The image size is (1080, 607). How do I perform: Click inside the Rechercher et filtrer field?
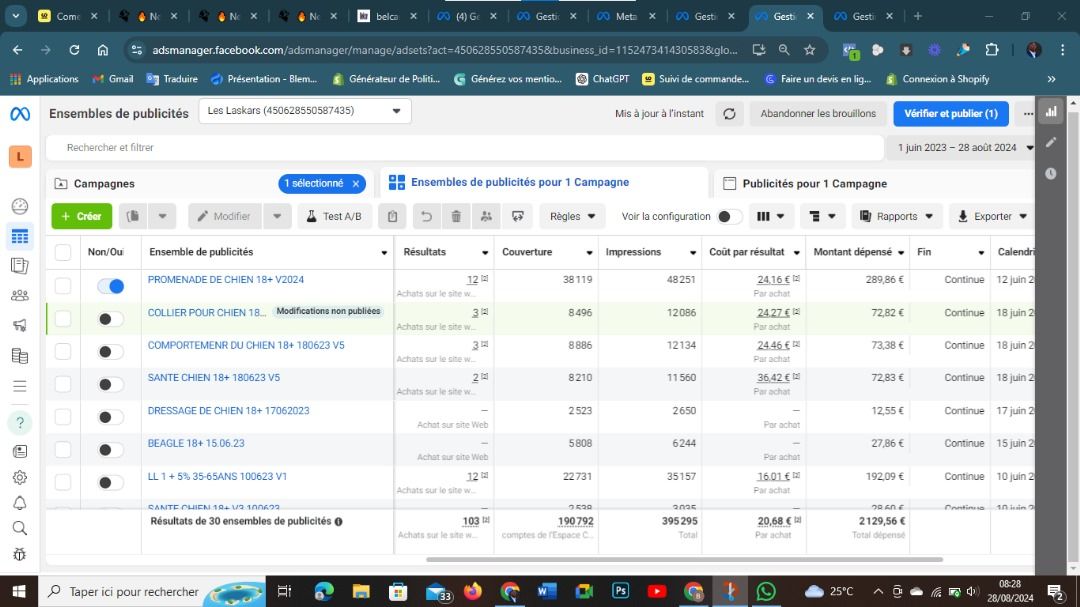click(465, 147)
